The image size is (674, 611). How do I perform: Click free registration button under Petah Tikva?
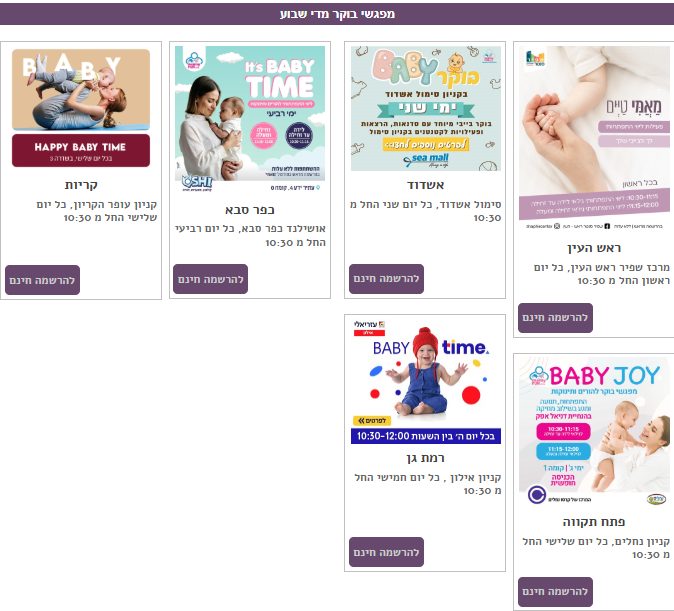pyautogui.click(x=555, y=592)
